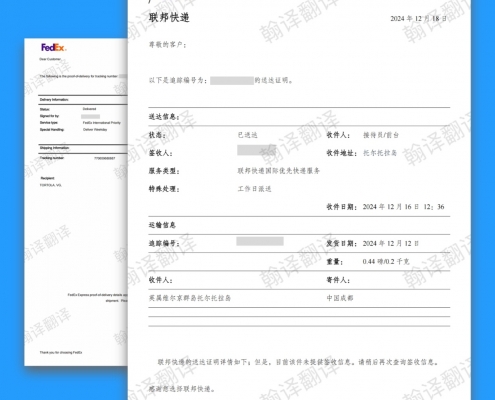
Task: Click the redacted 签收人 signature box
Action: pos(256,150)
